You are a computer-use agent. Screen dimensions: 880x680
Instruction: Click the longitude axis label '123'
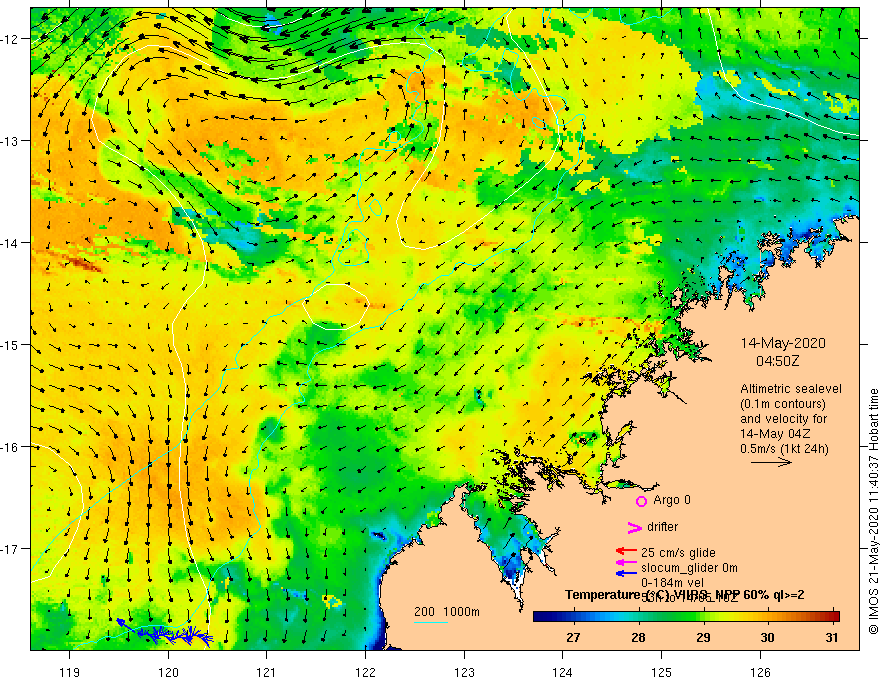[x=464, y=672]
